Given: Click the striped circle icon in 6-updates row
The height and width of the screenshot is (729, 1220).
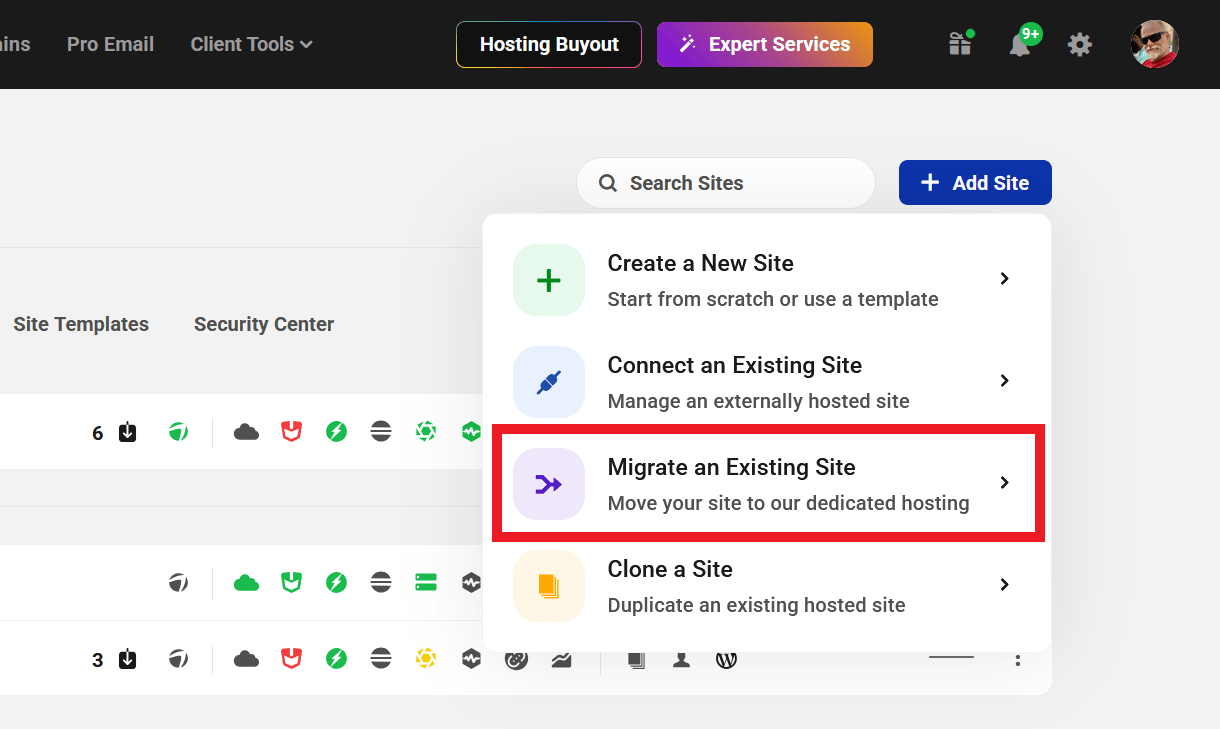Looking at the screenshot, I should (x=381, y=432).
